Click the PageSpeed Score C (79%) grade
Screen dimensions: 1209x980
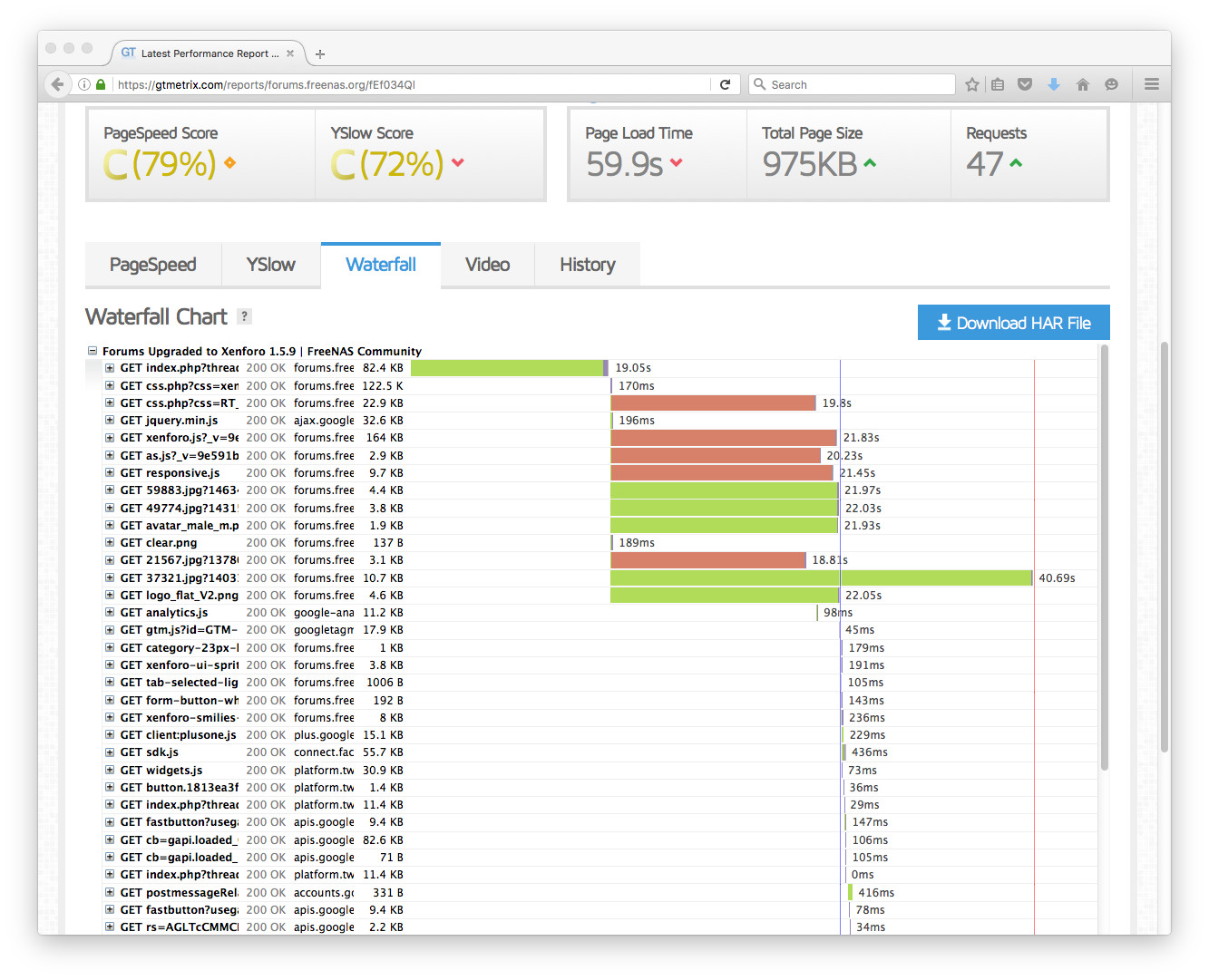coord(160,164)
